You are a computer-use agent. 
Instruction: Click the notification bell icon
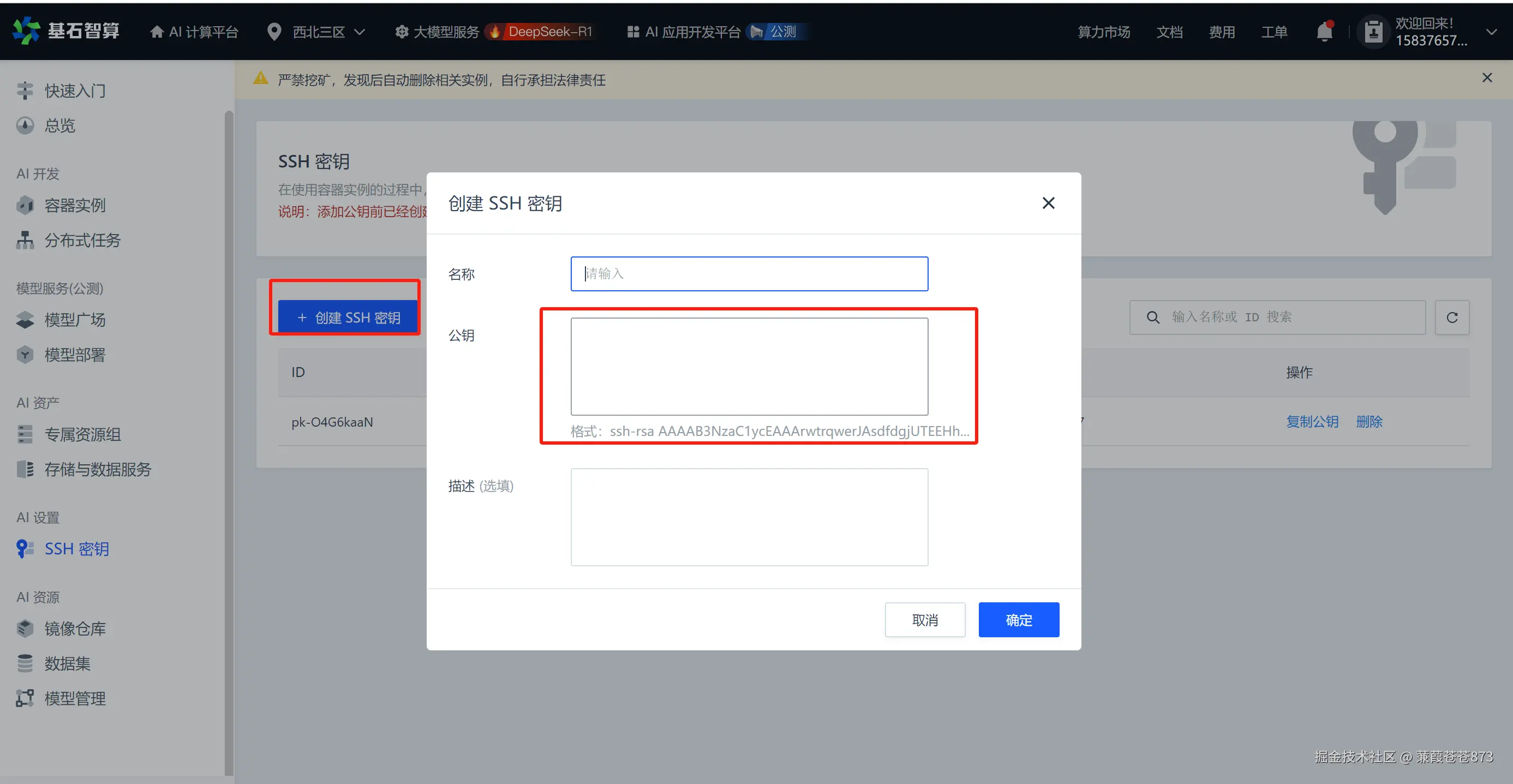(x=1324, y=31)
